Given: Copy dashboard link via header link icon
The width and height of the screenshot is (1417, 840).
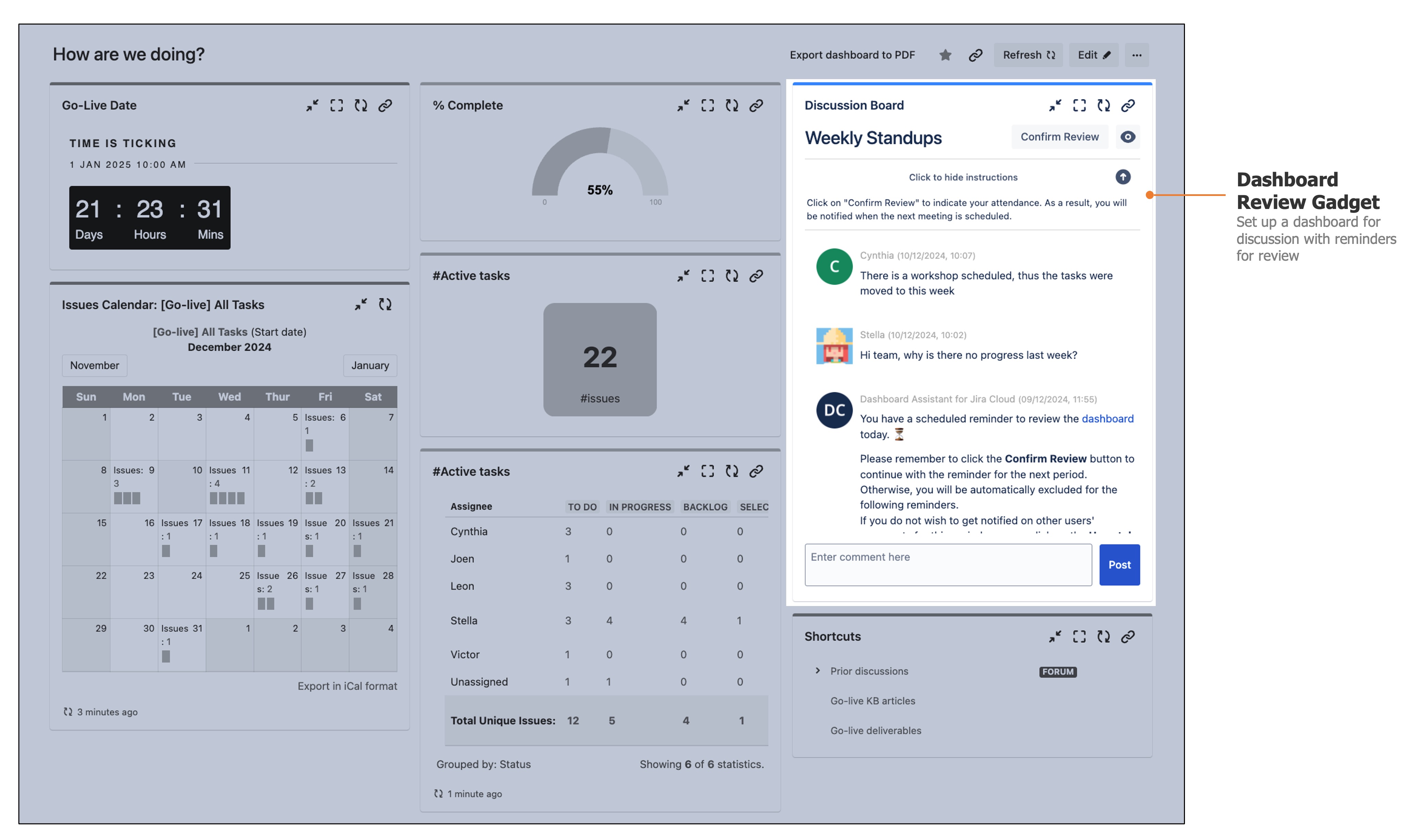Looking at the screenshot, I should (975, 55).
